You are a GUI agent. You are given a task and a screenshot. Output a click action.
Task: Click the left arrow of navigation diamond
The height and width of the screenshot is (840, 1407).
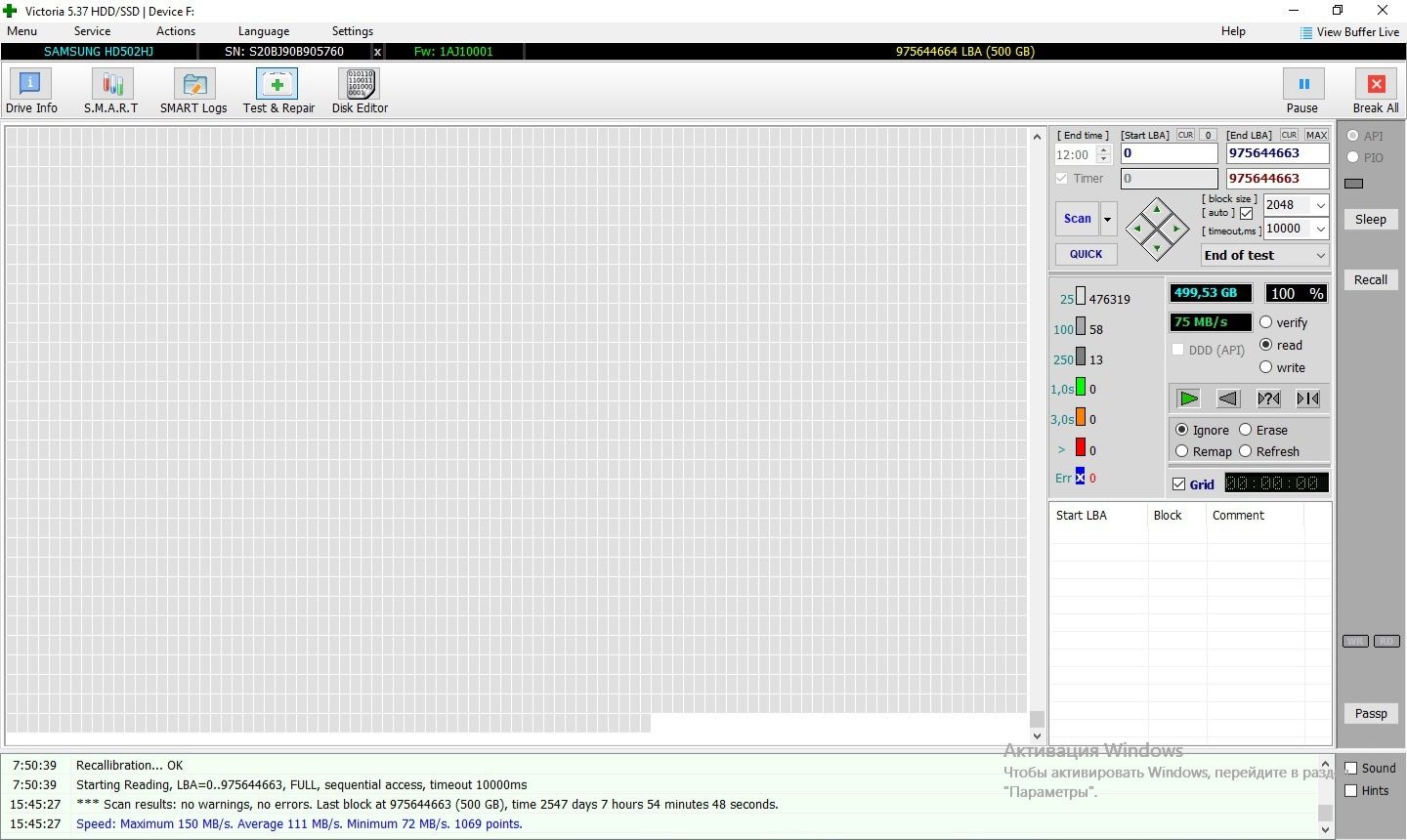coord(1137,230)
